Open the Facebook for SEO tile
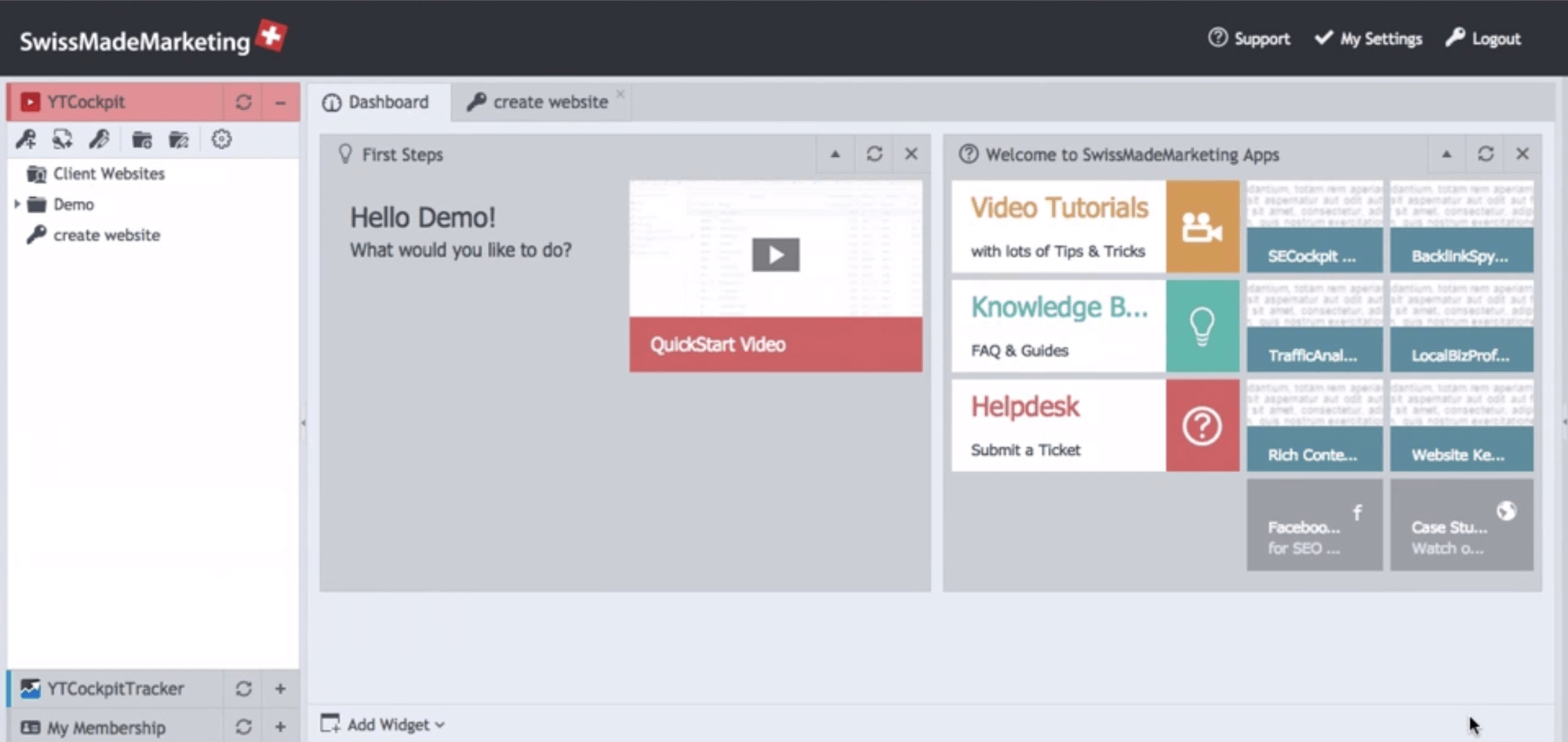The width and height of the screenshot is (1568, 742). pyautogui.click(x=1315, y=525)
